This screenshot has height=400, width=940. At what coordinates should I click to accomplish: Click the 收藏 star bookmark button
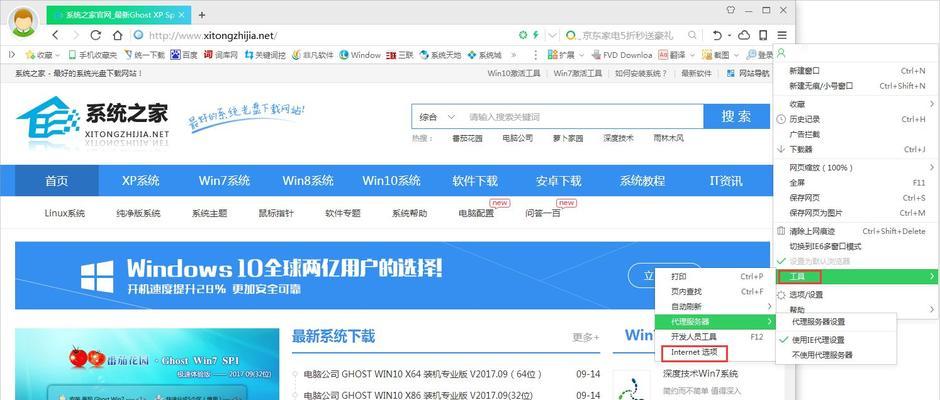[39, 55]
